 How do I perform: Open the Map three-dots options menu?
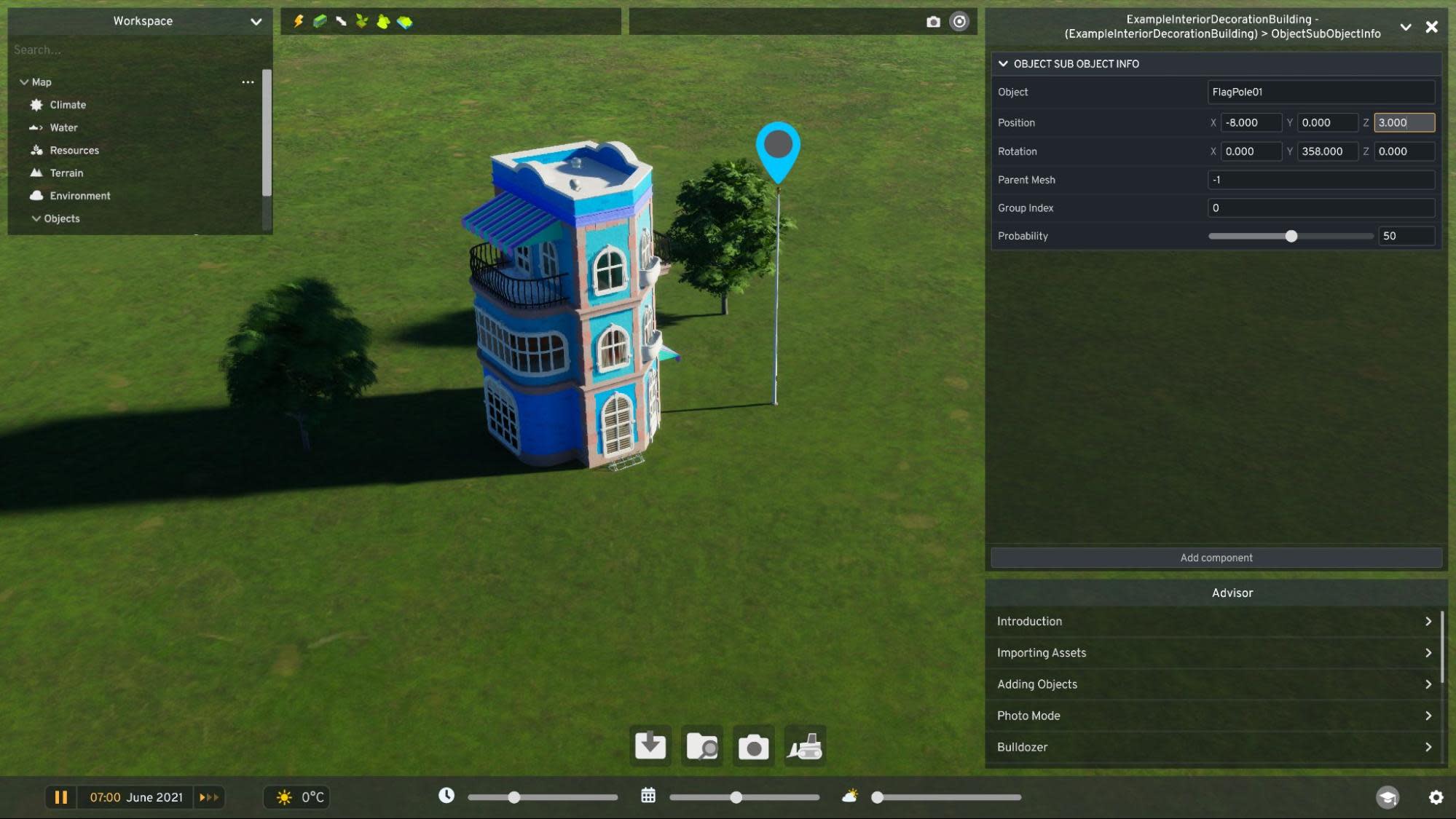248,82
